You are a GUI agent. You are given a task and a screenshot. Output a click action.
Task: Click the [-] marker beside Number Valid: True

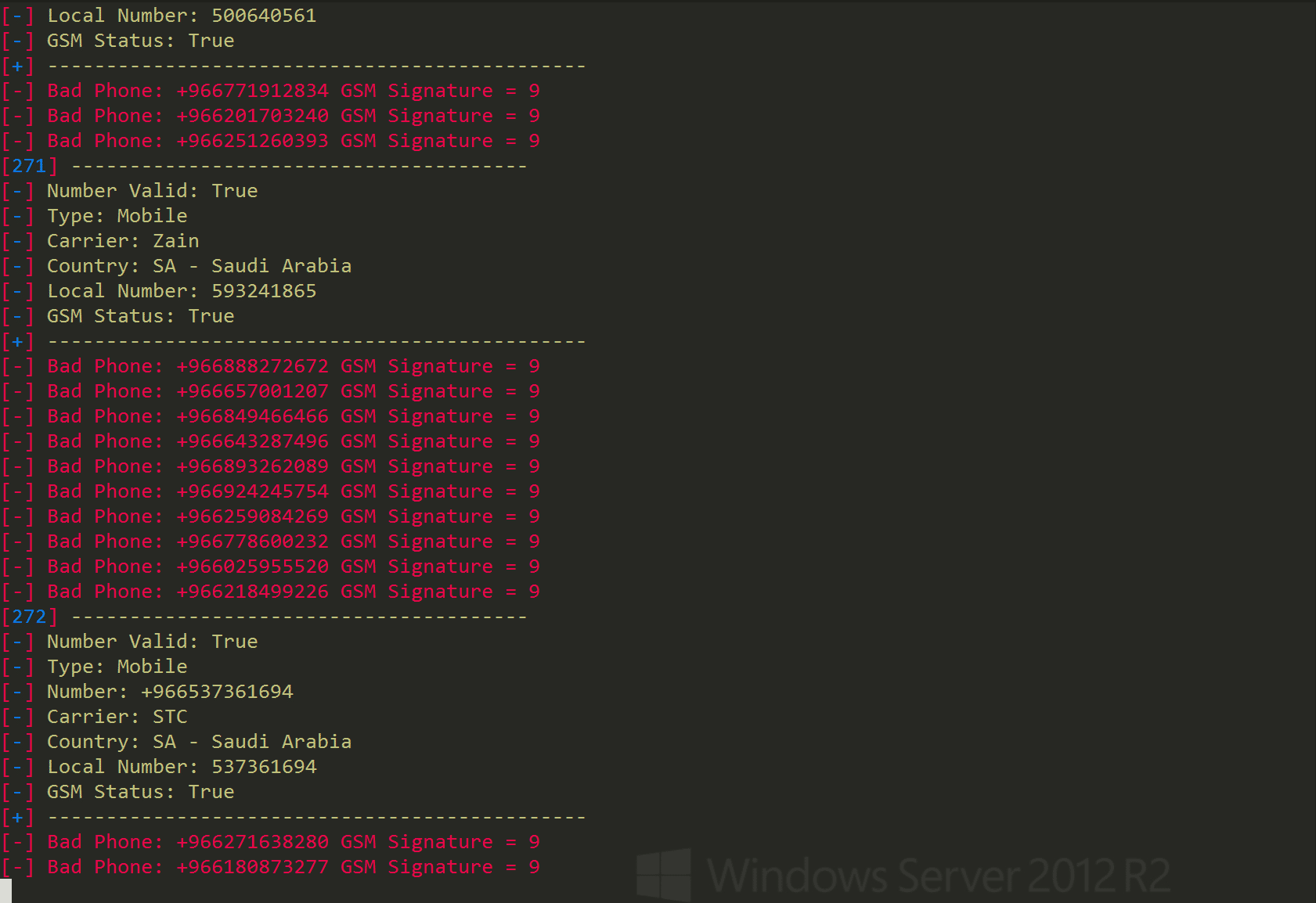pyautogui.click(x=18, y=190)
